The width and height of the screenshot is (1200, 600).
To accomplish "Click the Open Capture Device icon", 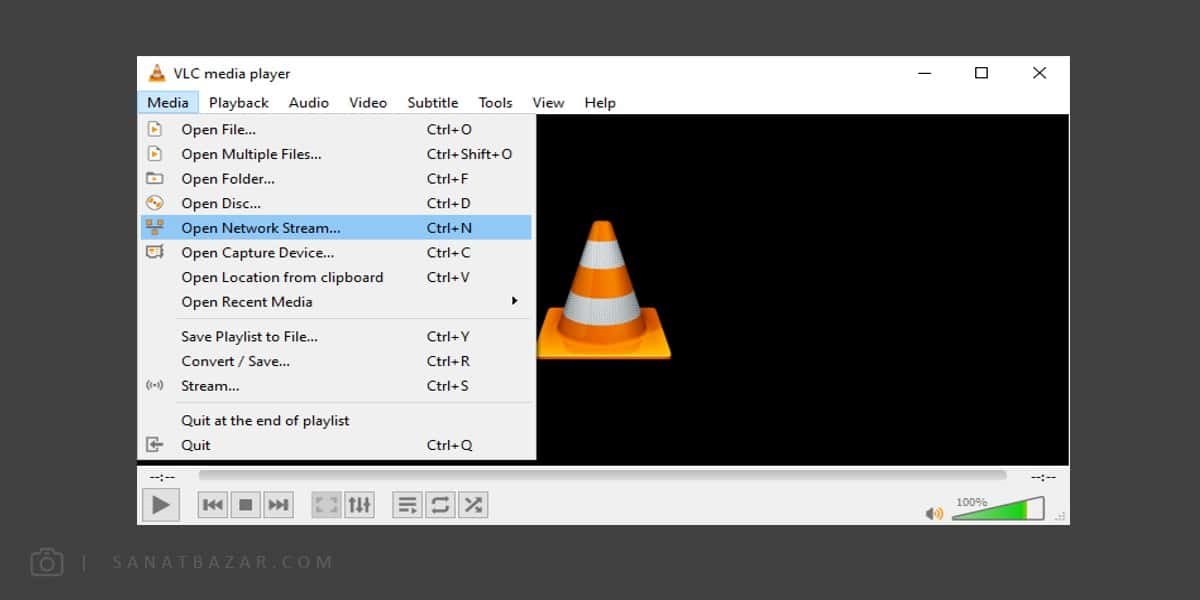I will 154,252.
